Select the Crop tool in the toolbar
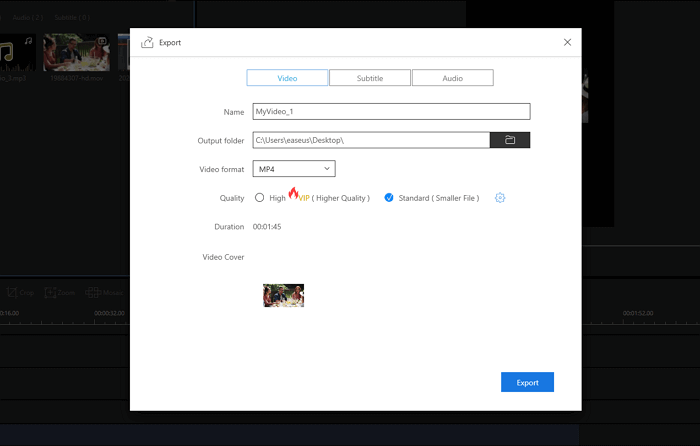 click(x=20, y=293)
